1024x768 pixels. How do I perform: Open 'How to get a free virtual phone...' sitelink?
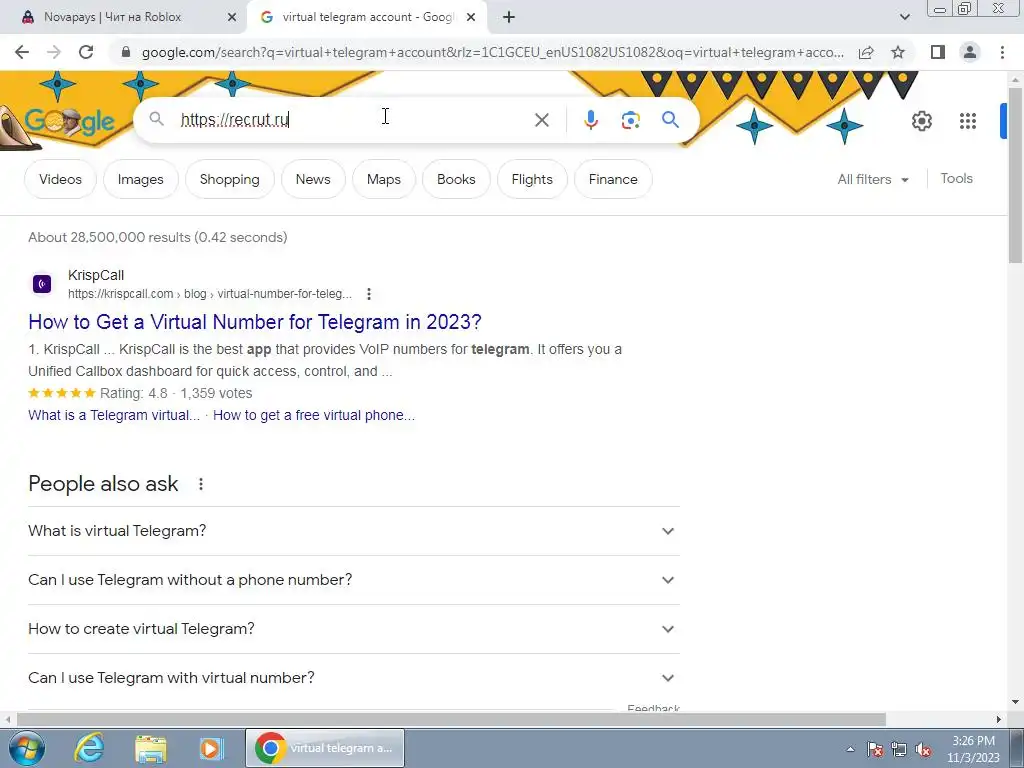[313, 415]
